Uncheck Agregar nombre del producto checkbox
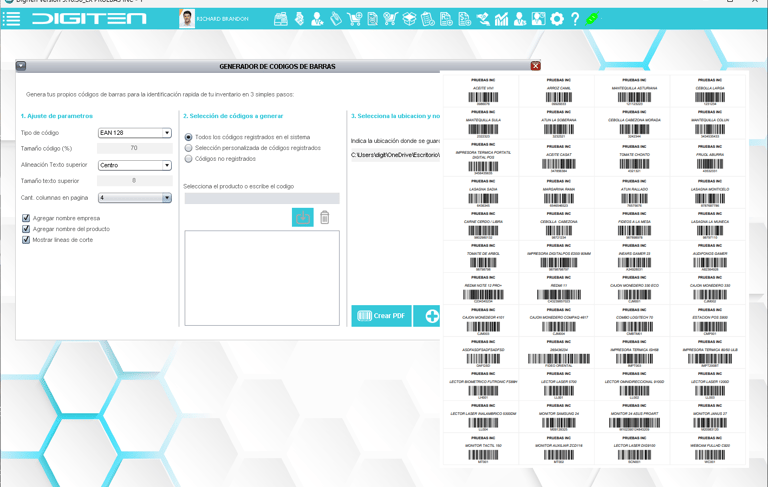 (x=26, y=229)
